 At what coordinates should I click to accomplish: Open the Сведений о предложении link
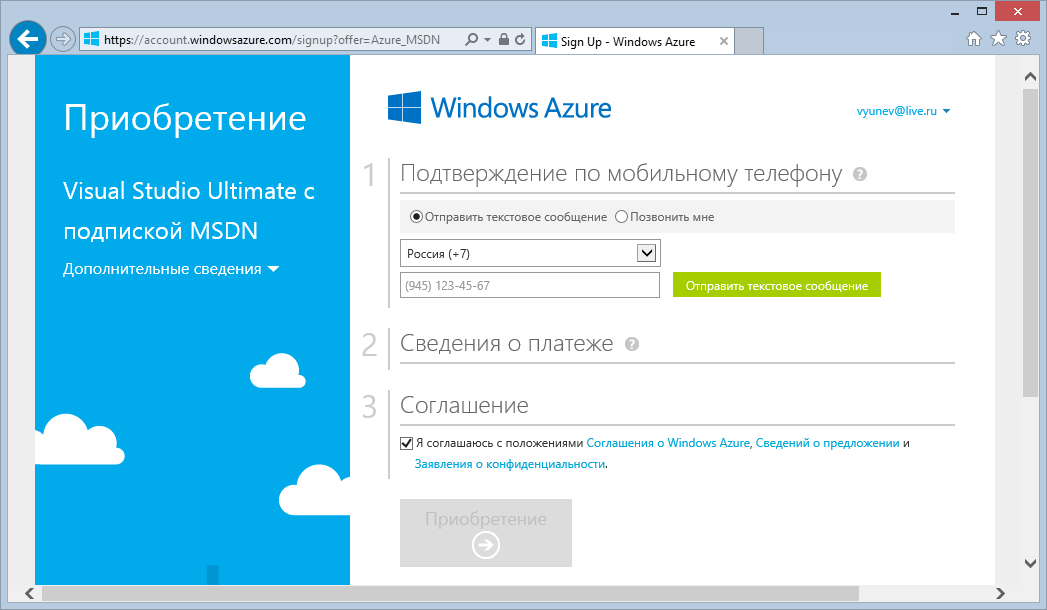(x=827, y=443)
